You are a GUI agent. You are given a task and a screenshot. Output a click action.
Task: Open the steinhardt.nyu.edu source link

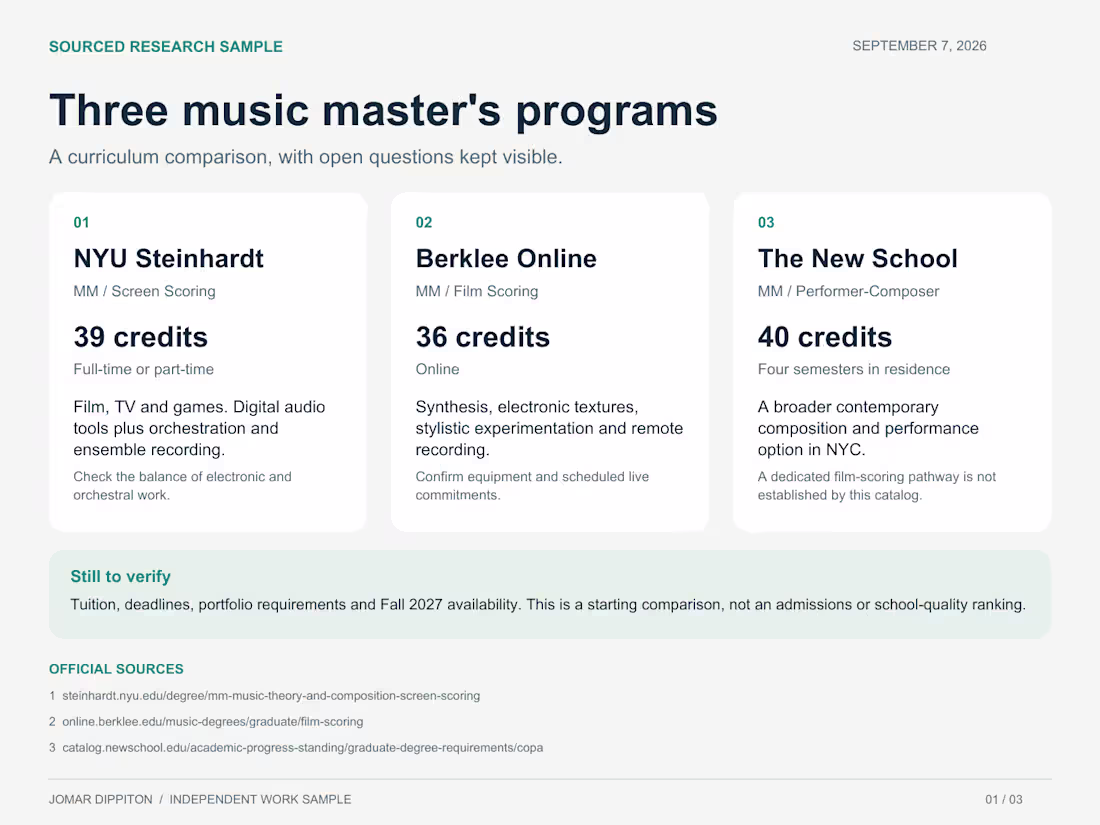coord(271,696)
